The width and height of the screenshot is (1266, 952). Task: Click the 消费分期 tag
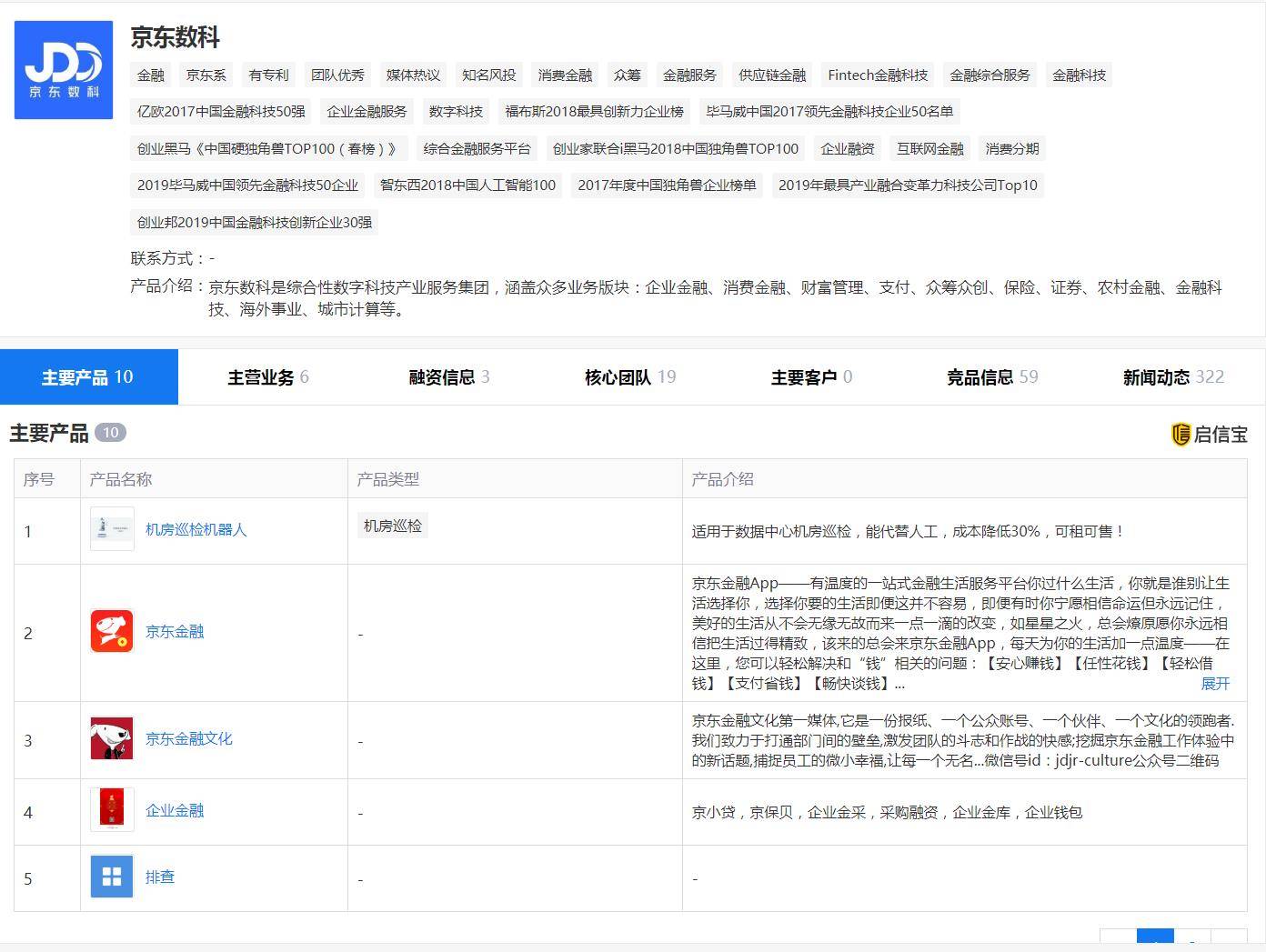pyautogui.click(x=1011, y=148)
